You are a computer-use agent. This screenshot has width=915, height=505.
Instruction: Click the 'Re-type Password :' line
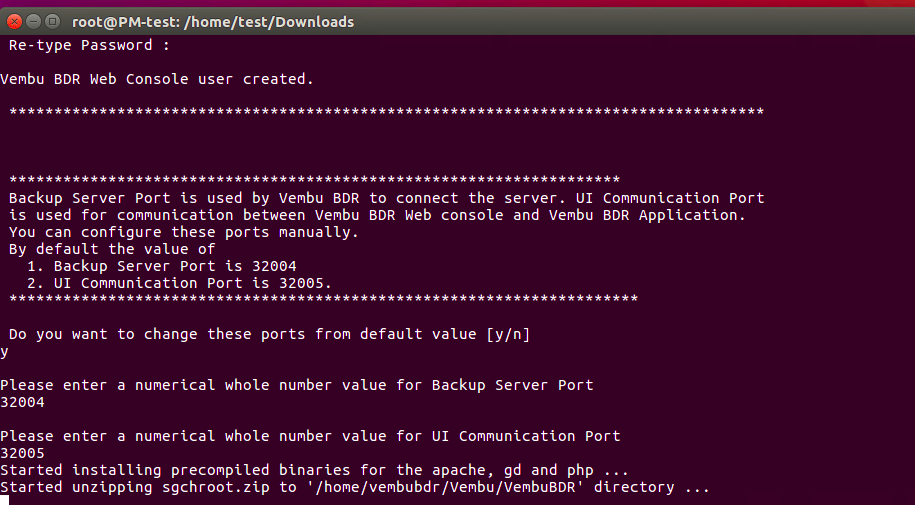pyautogui.click(x=89, y=46)
